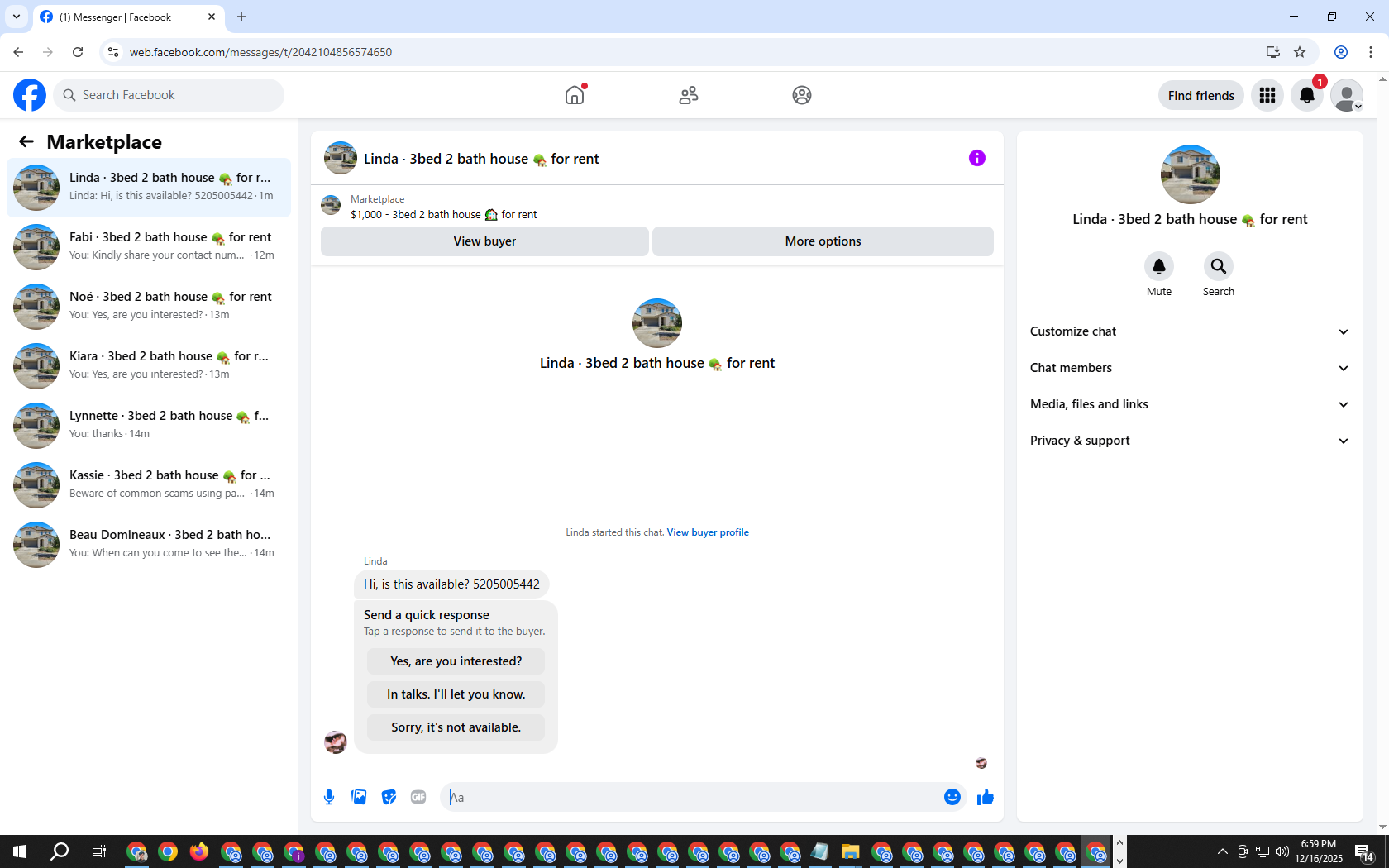Open the Facebook menu grid icon

[1267, 95]
